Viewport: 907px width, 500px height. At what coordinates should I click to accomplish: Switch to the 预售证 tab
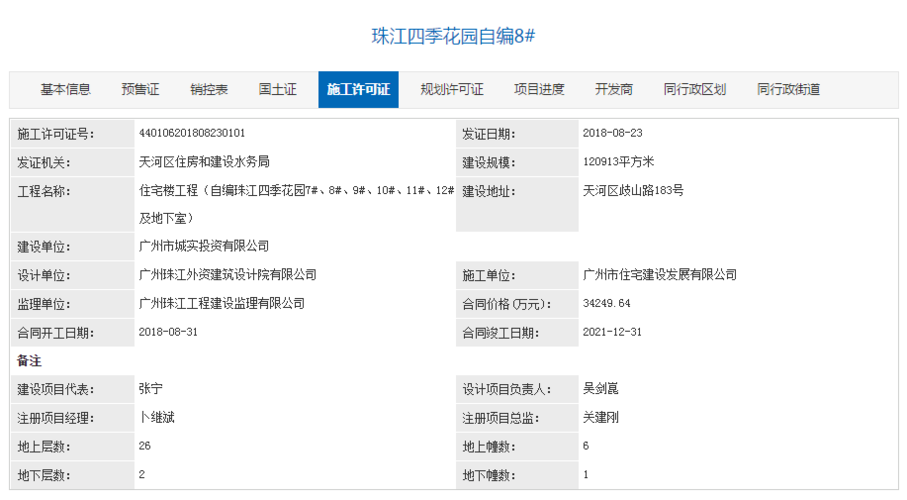pyautogui.click(x=140, y=90)
